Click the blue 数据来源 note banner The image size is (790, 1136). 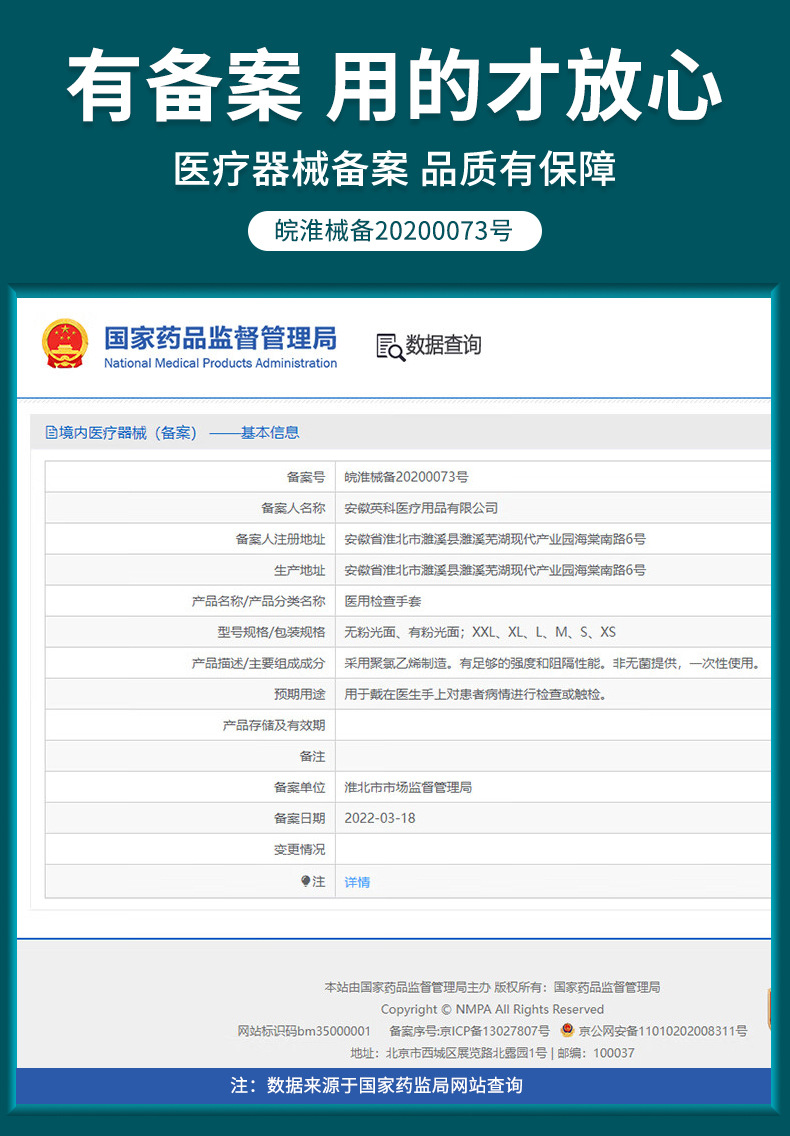(x=394, y=1085)
